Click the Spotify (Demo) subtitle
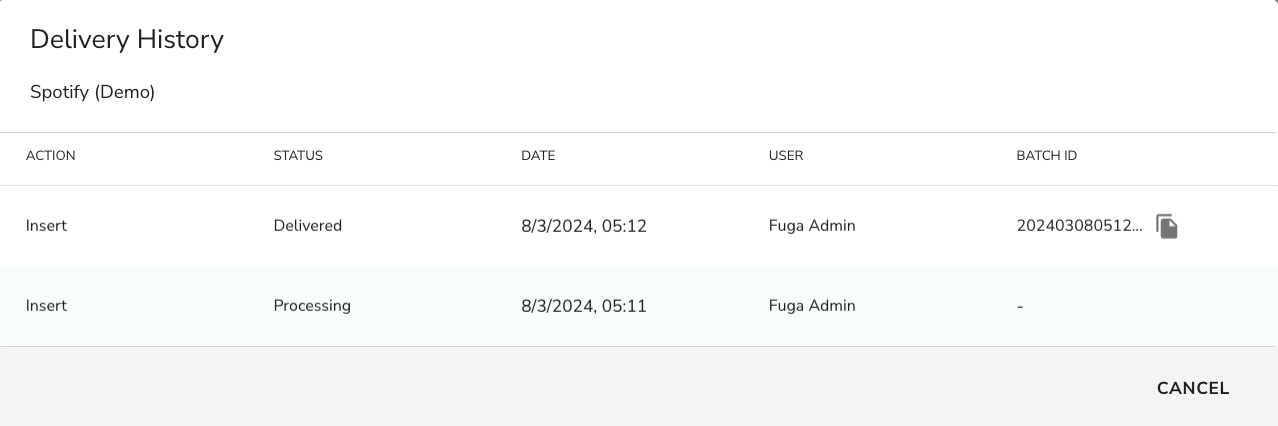 point(93,92)
